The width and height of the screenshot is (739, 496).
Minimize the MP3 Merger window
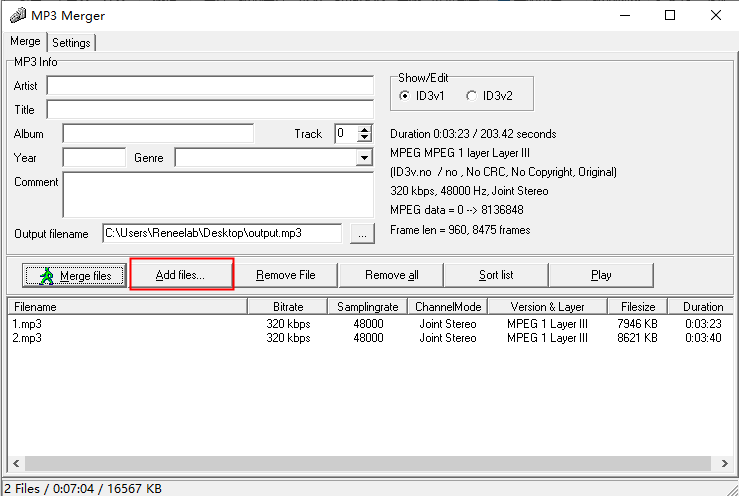(x=625, y=16)
